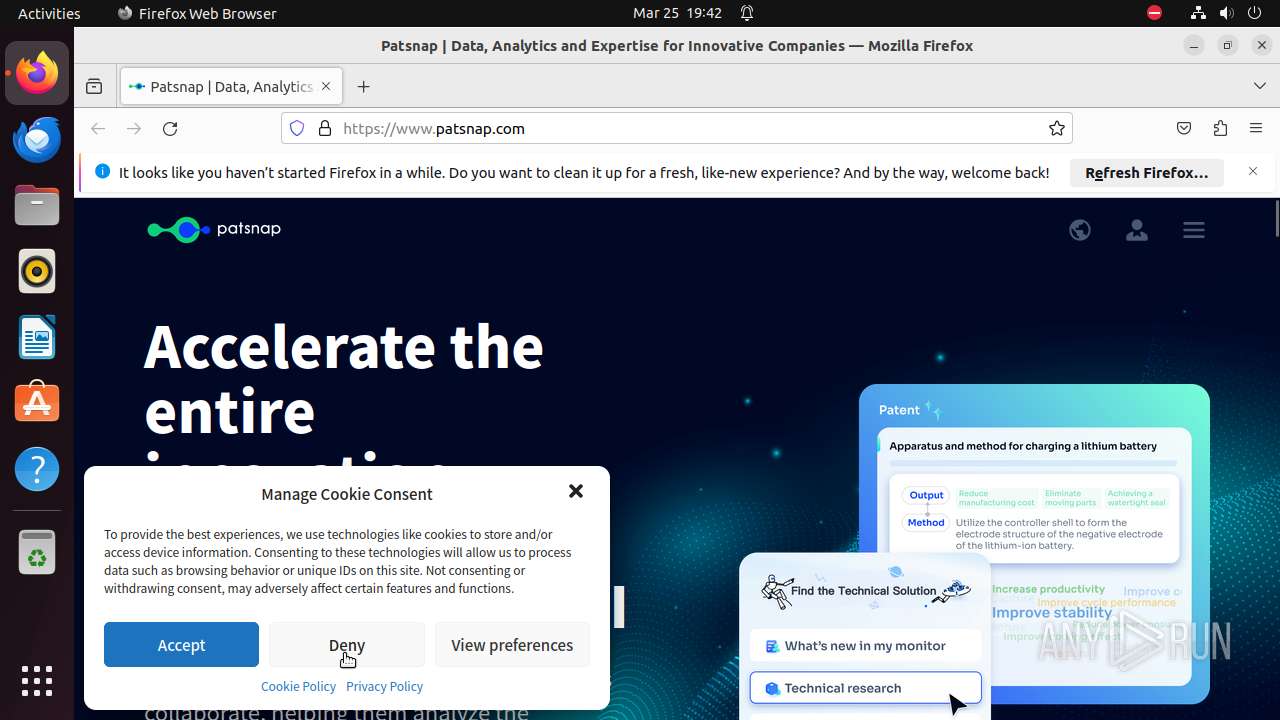Click the tracking protection shield icon

(x=297, y=128)
